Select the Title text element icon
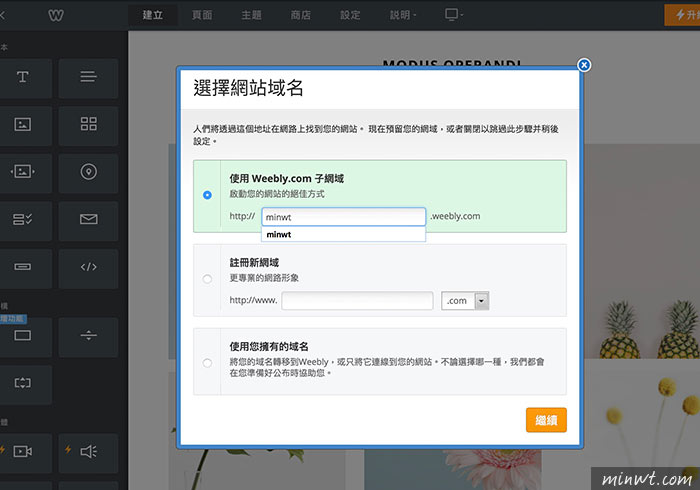700x490 pixels. pyautogui.click(x=22, y=77)
